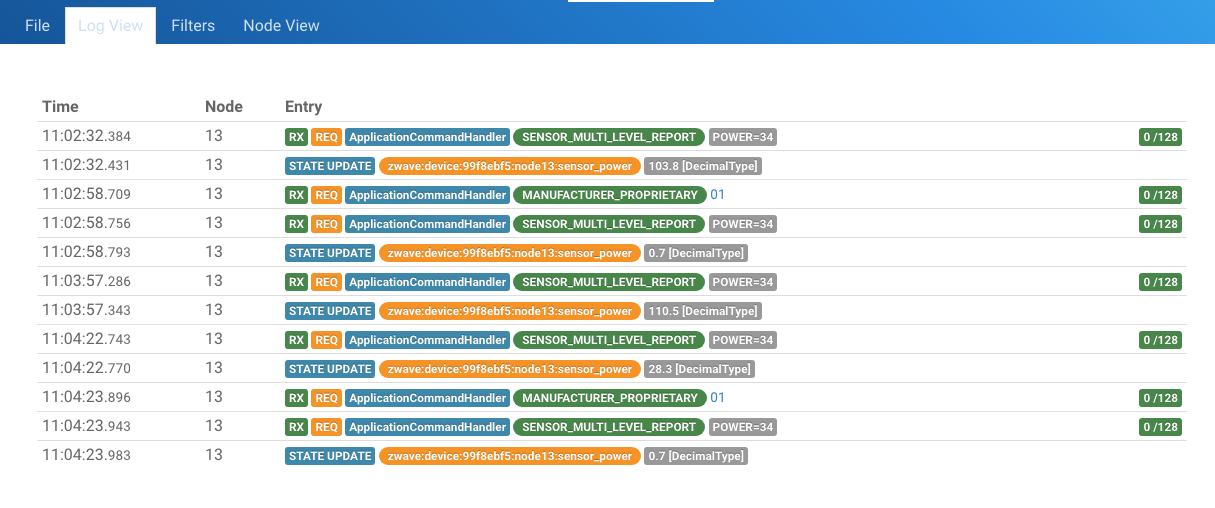This screenshot has height=508, width=1215.
Task: Click SENSOR_MULTI_LEVEL_REPORT in the 11:04:22.743 row
Action: click(x=609, y=340)
